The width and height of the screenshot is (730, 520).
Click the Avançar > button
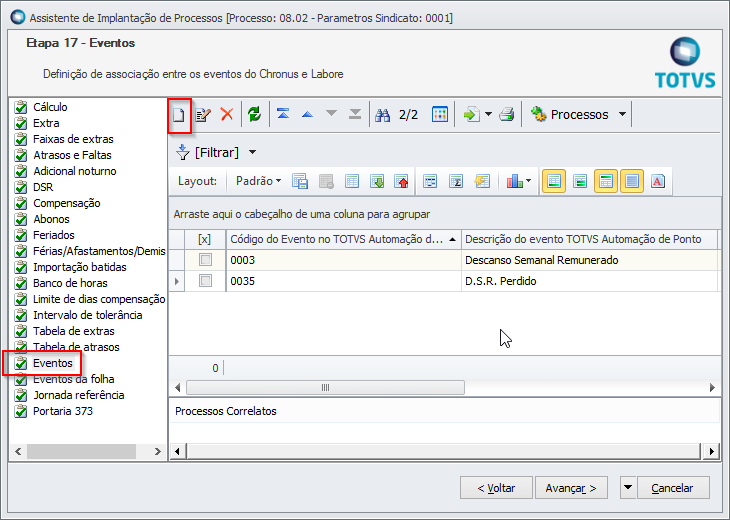click(x=571, y=488)
